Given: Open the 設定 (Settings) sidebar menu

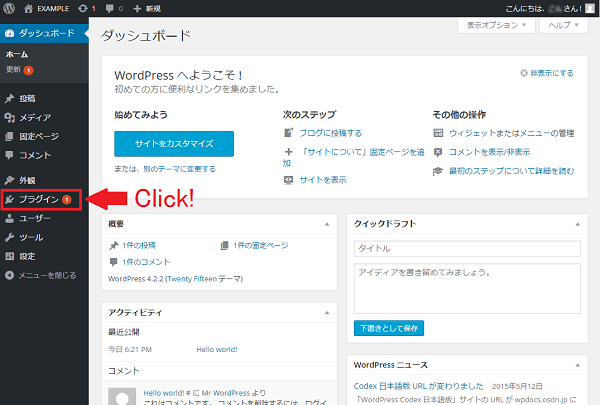Looking at the screenshot, I should 26,256.
